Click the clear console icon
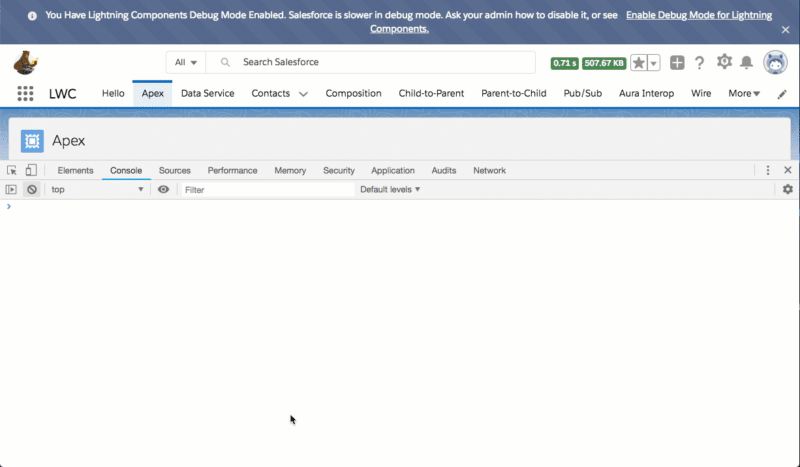Image resolution: width=800 pixels, height=467 pixels. pos(32,189)
